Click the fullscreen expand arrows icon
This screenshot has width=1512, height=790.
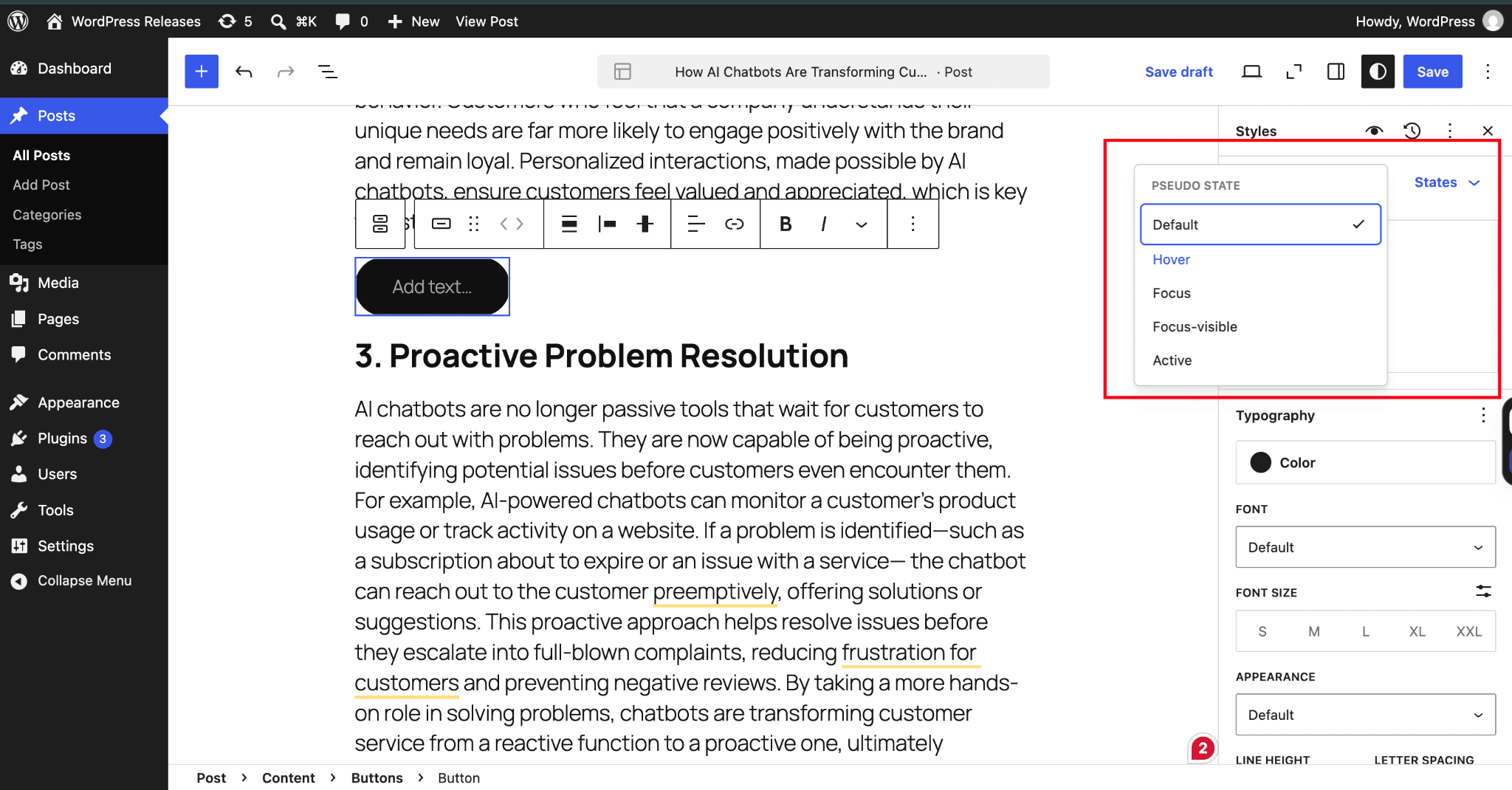pos(1294,72)
